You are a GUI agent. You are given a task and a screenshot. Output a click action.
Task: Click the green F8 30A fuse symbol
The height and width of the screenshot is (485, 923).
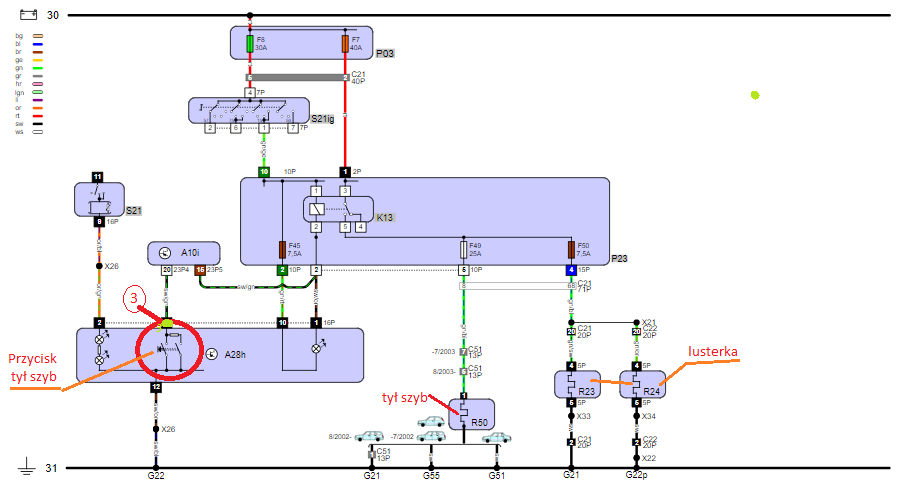(249, 44)
